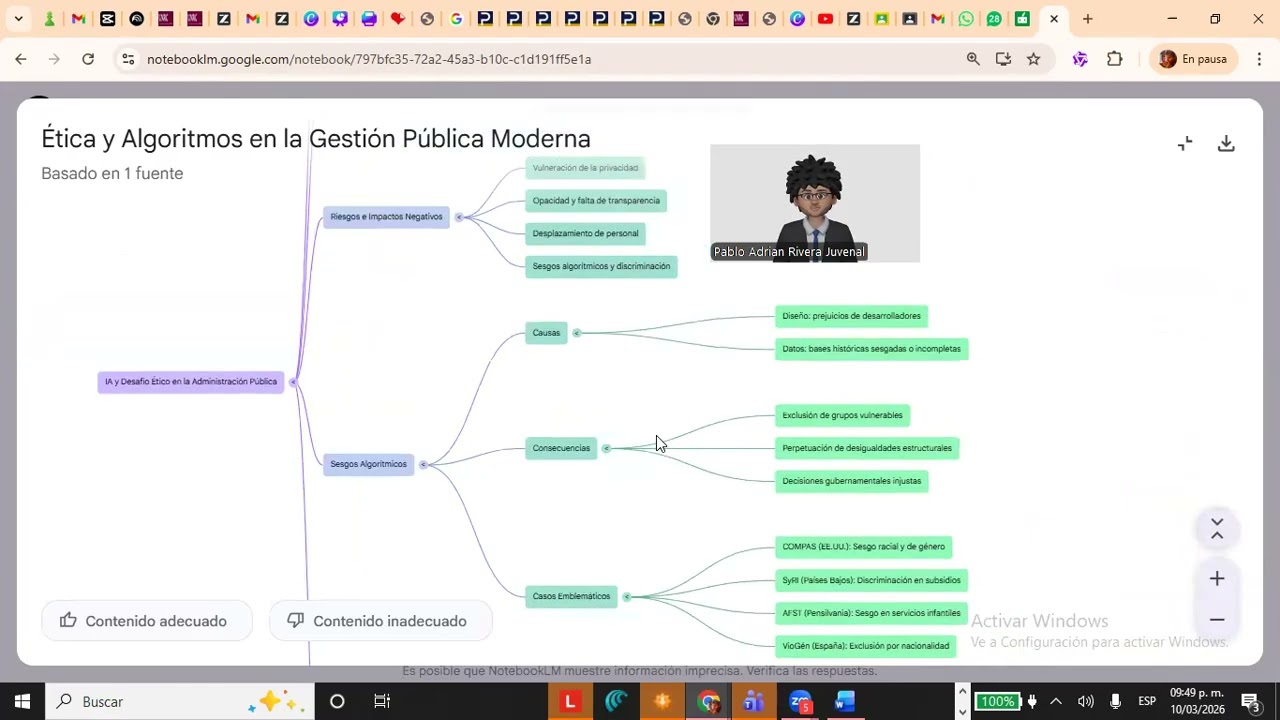The height and width of the screenshot is (720, 1280).
Task: Collapse the Sesgos Algorítmicos branch
Action: tap(423, 464)
